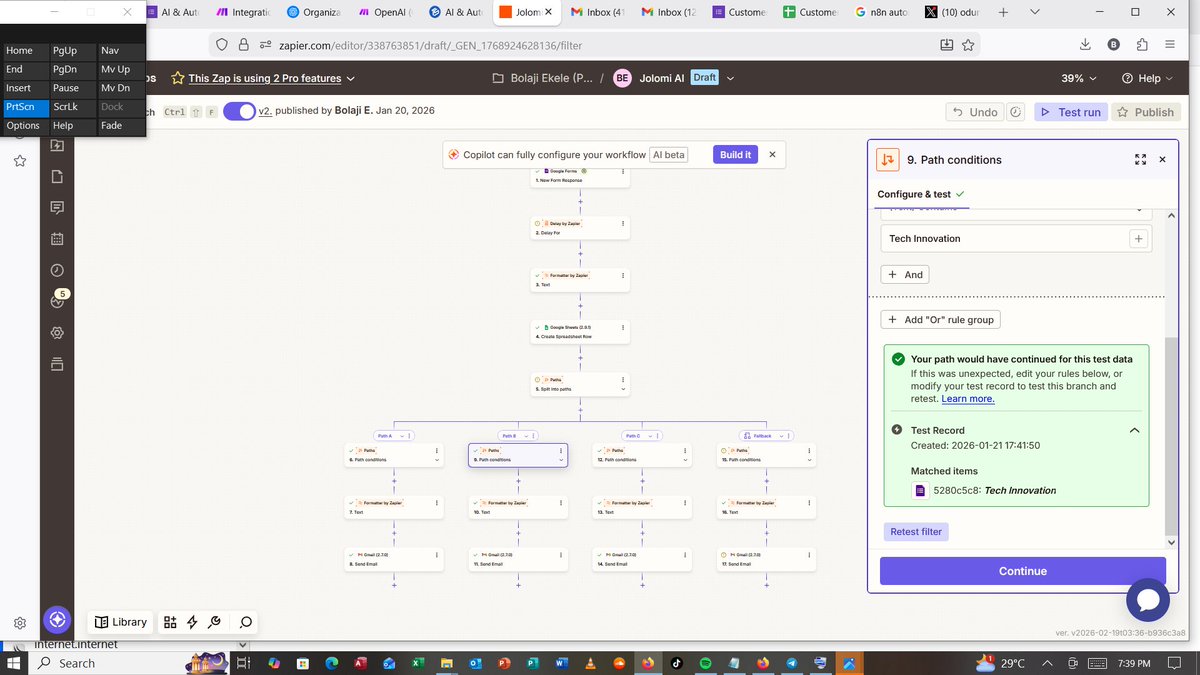Open the Zap details file icon in sidebar

pyautogui.click(x=57, y=177)
